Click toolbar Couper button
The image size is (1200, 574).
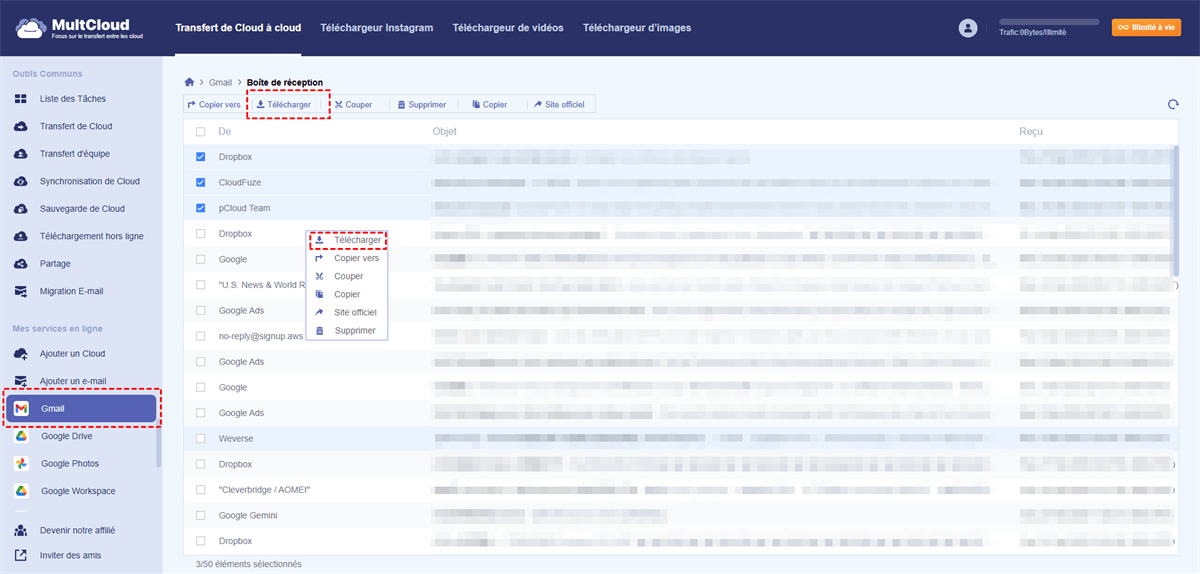(x=353, y=104)
